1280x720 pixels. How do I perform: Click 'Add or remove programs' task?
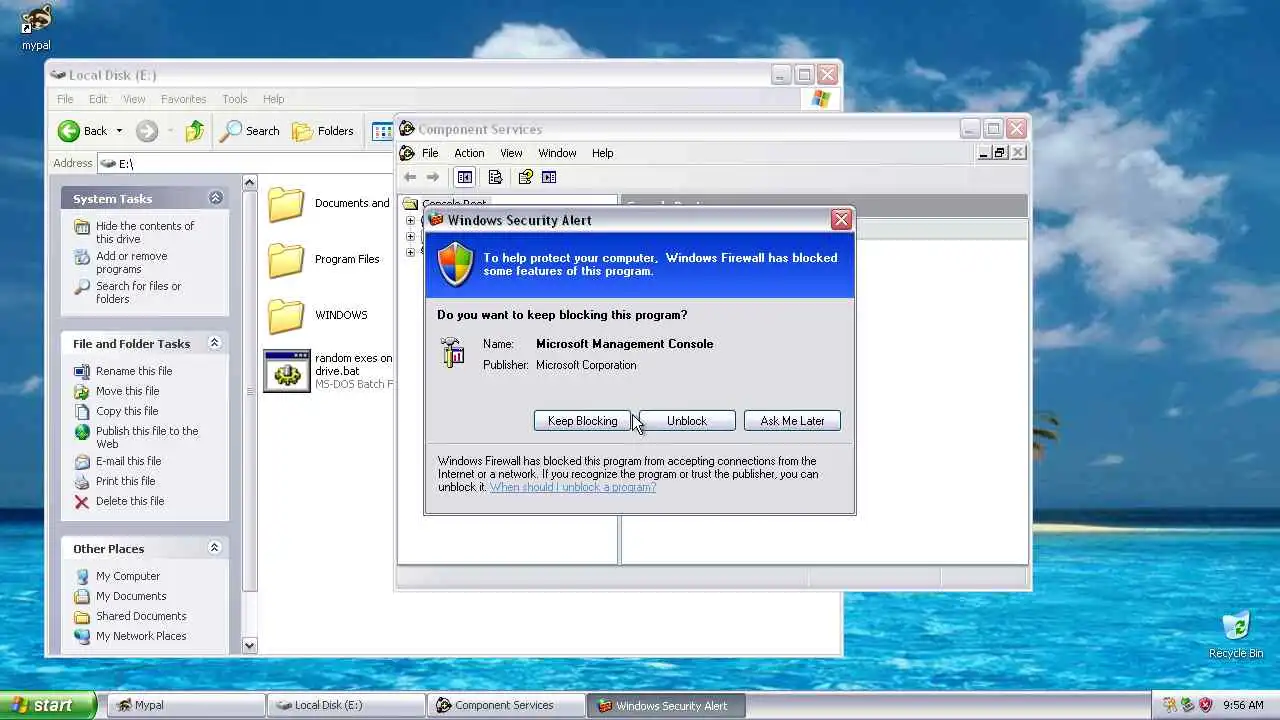tap(131, 262)
